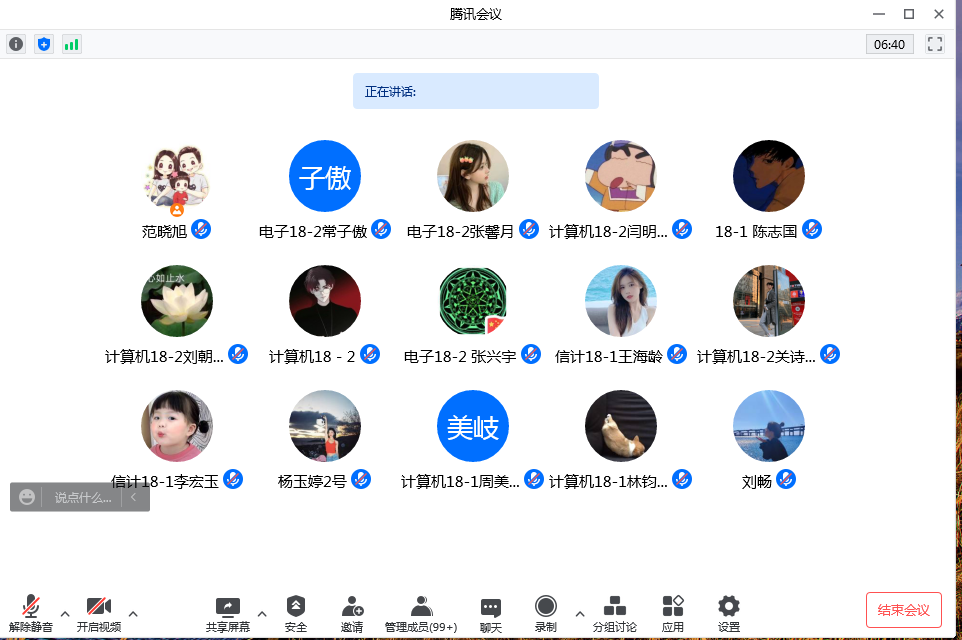Click the blue security shield icon

coord(44,44)
